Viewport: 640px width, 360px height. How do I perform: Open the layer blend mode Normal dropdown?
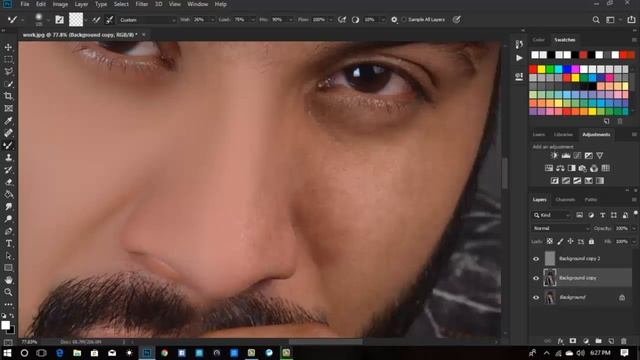coord(560,229)
